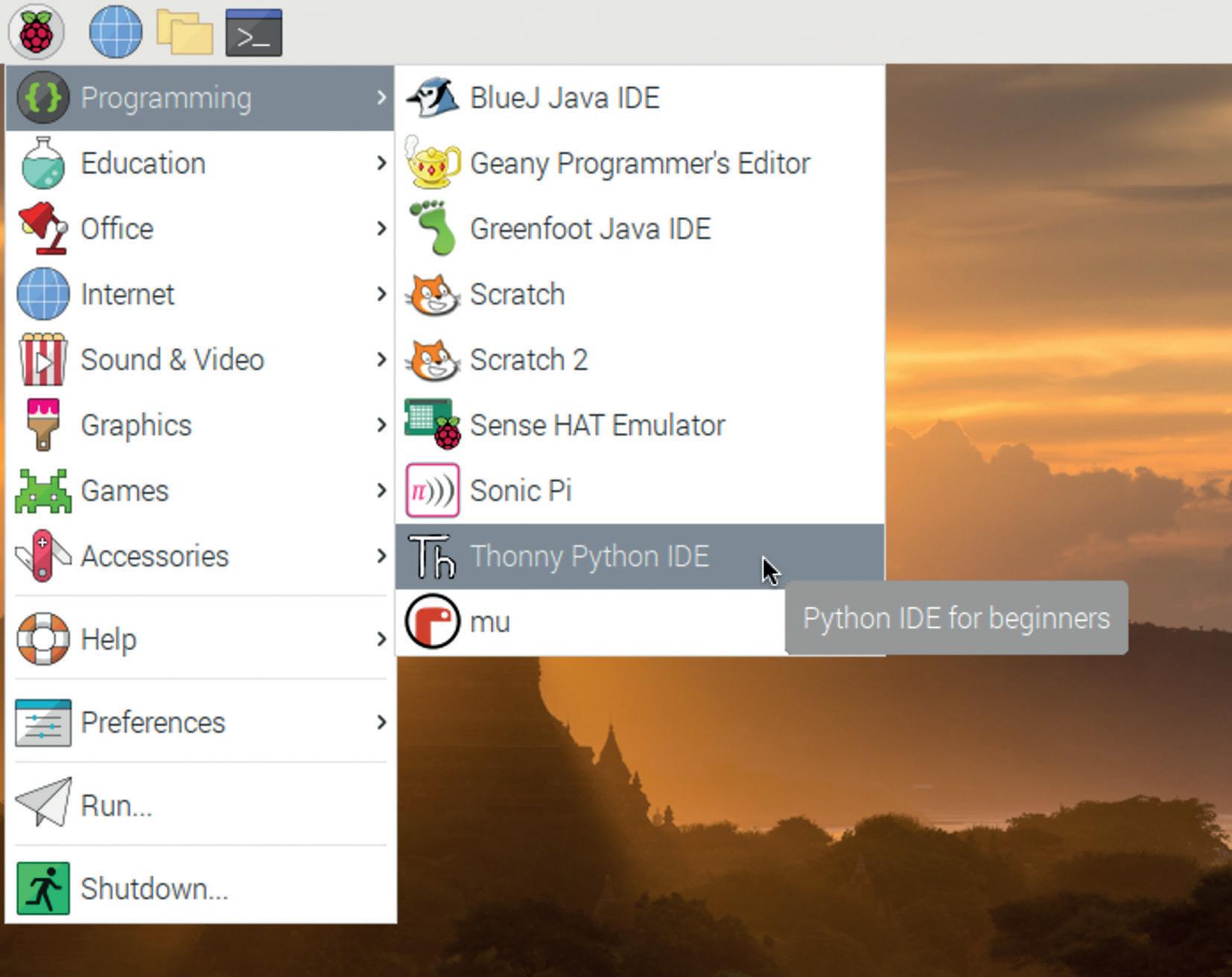This screenshot has height=977, width=1232.
Task: Expand the Accessories submenu arrow
Action: click(x=381, y=556)
